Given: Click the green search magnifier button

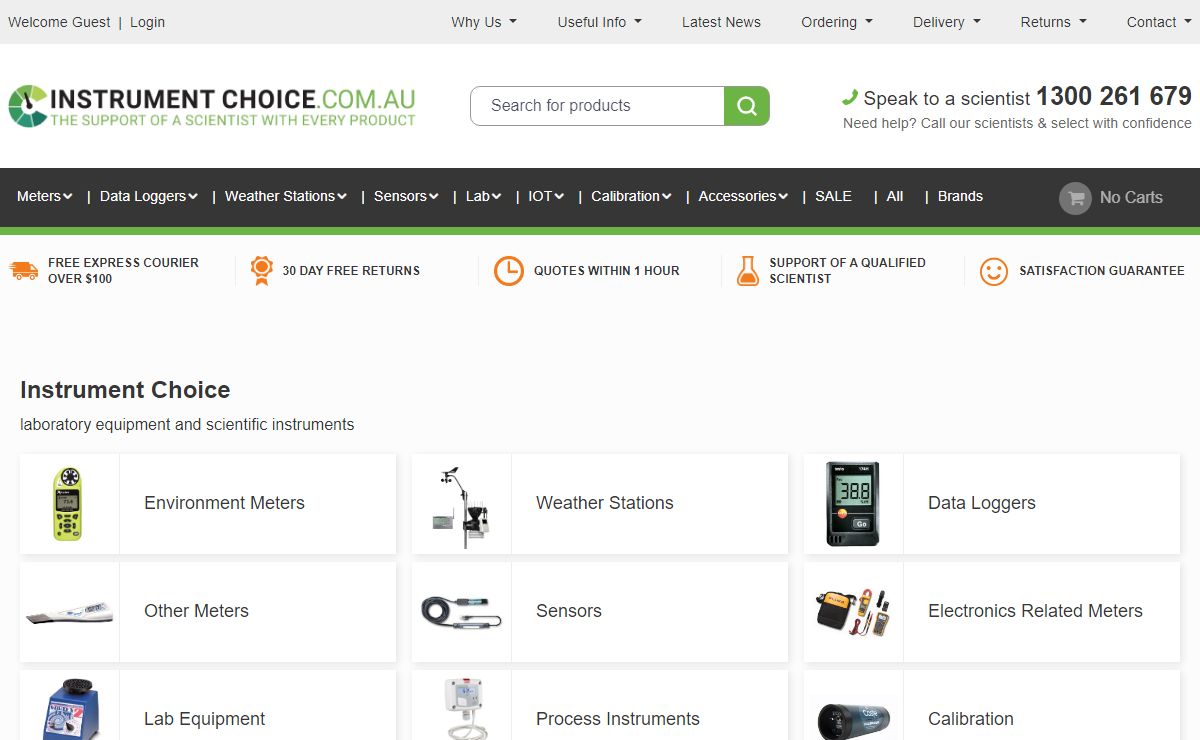Looking at the screenshot, I should (x=747, y=106).
